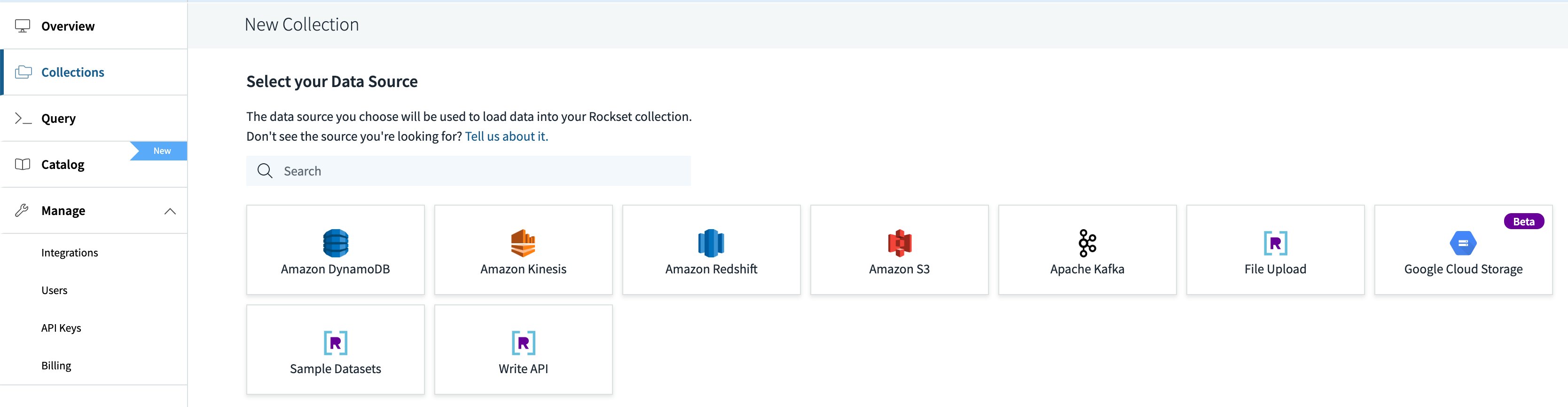1568x407 pixels.
Task: Open Integrations under Manage
Action: tap(70, 252)
